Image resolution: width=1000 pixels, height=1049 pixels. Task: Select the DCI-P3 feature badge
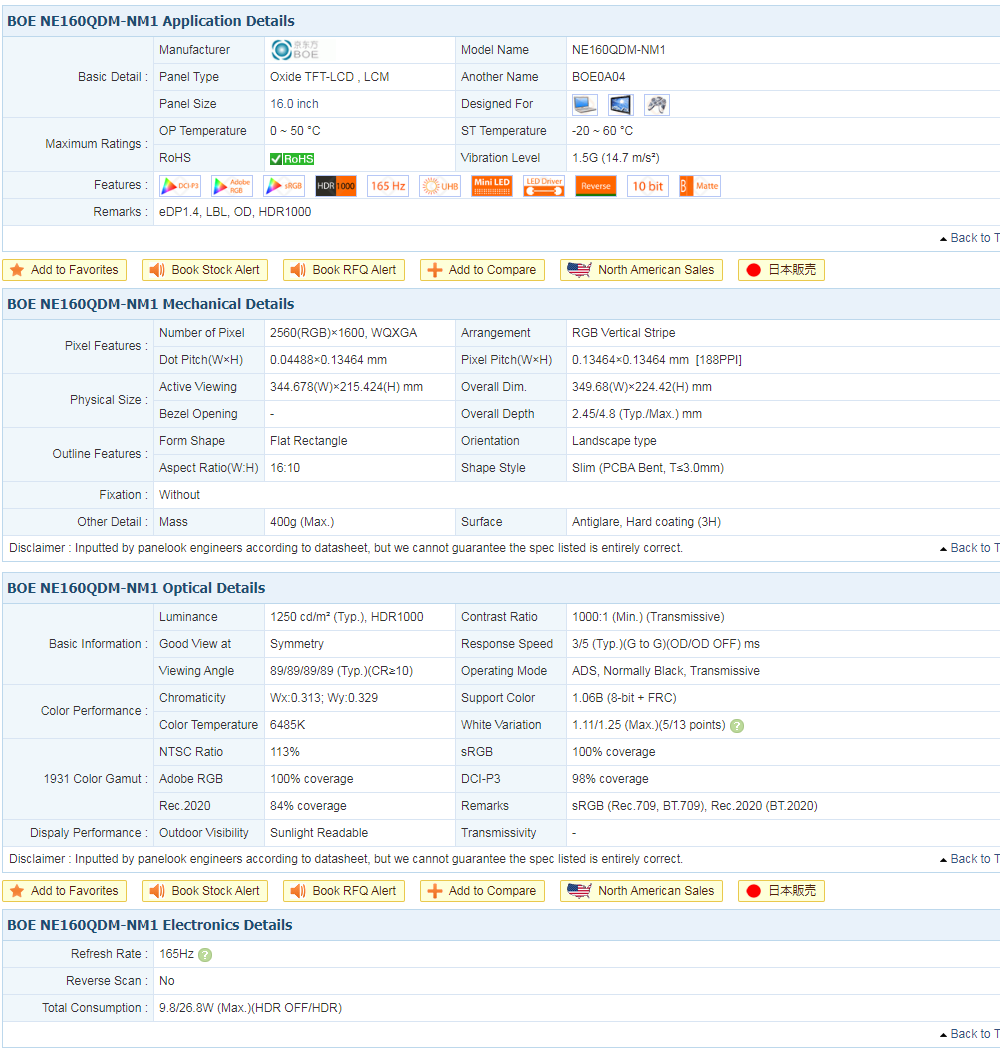(x=180, y=186)
